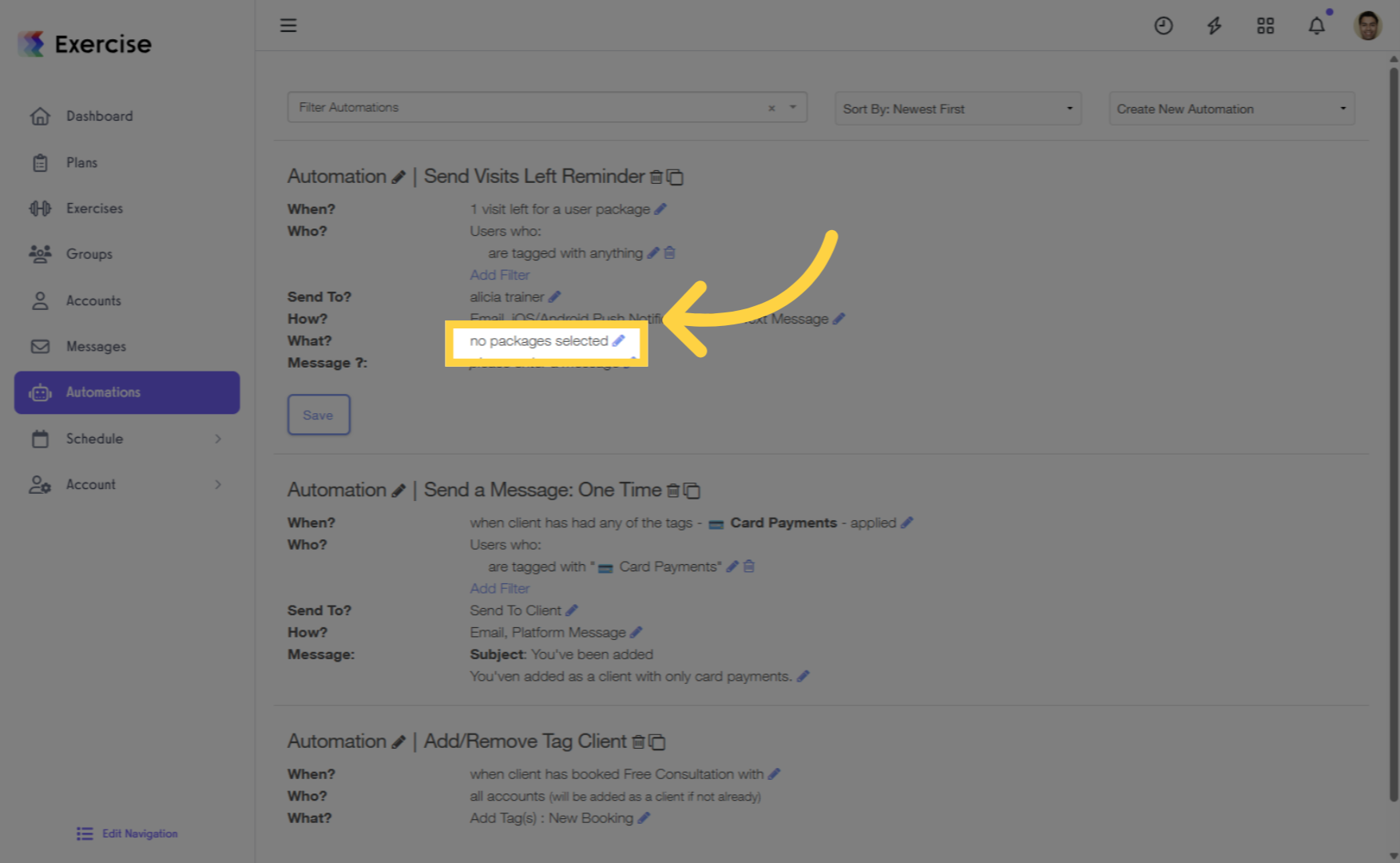The image size is (1400, 863).
Task: Clear the Filter Automations field with the x
Action: pos(771,108)
